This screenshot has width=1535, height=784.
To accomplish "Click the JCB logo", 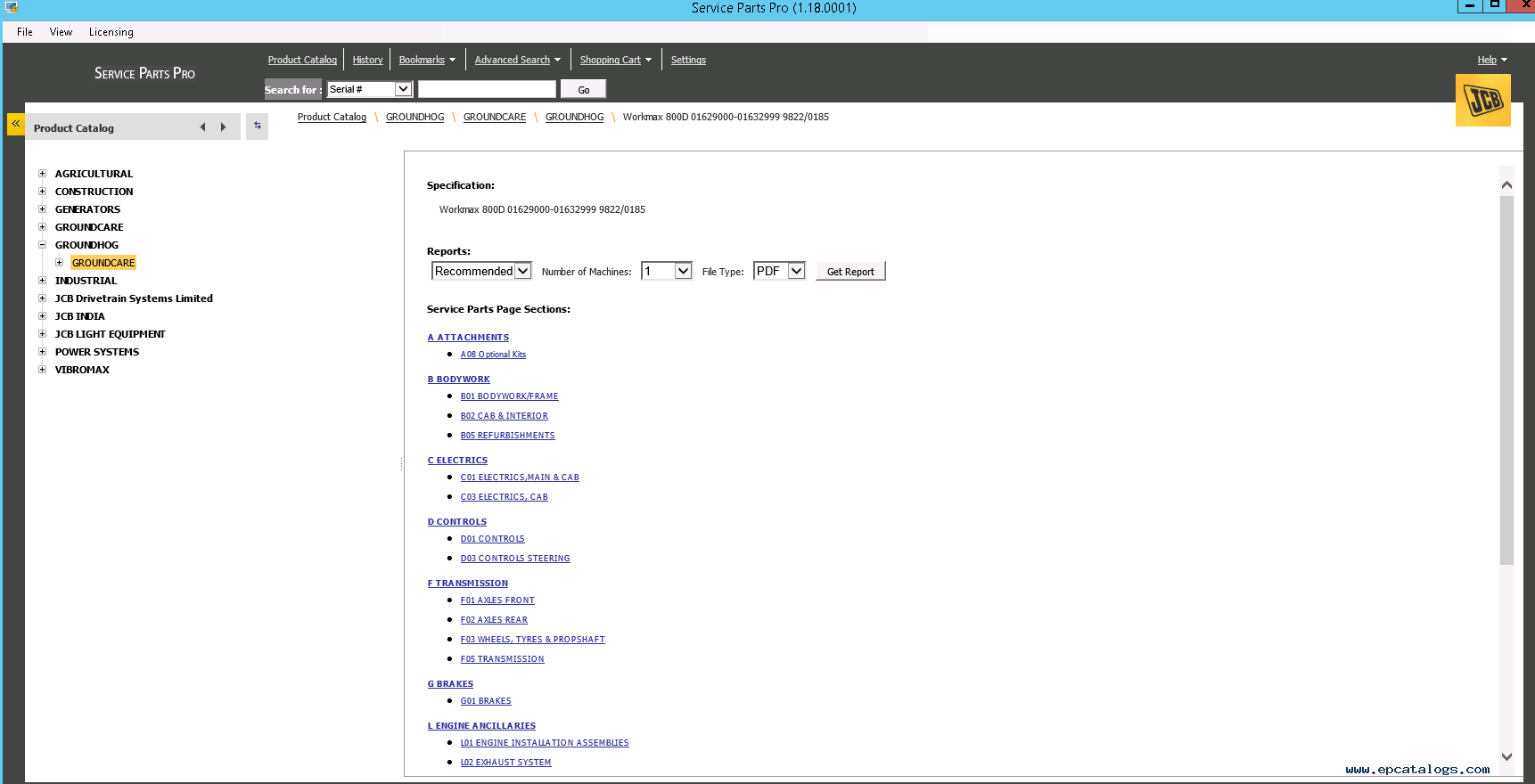I will (x=1482, y=100).
